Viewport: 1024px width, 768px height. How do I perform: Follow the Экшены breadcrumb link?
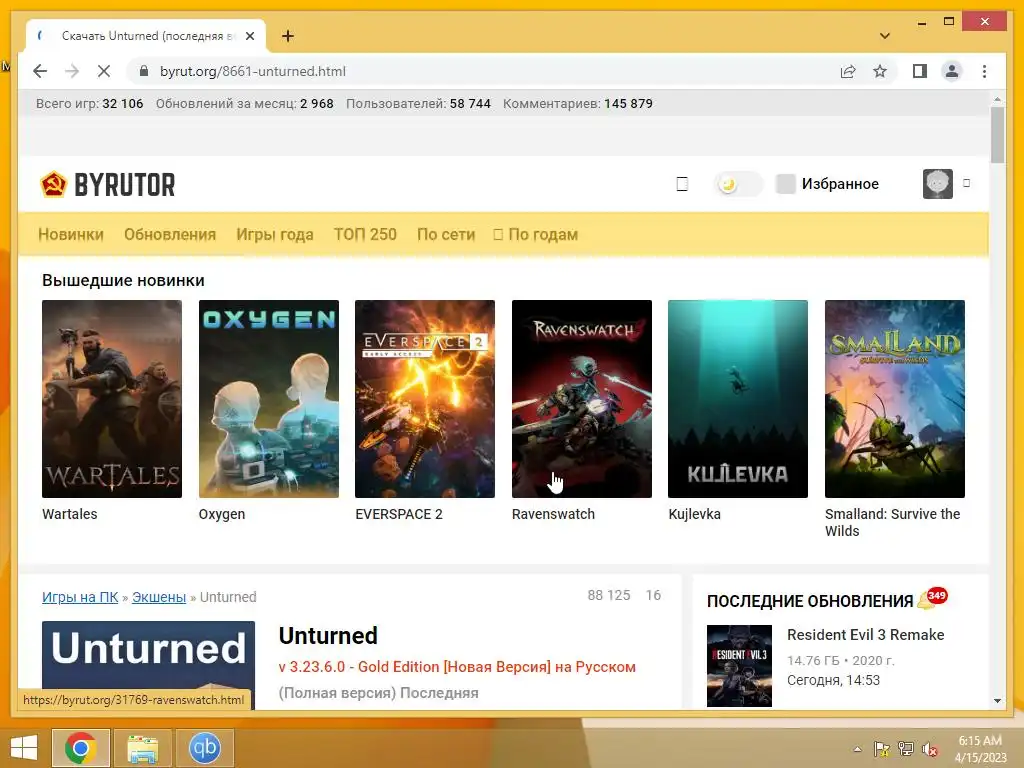pyautogui.click(x=159, y=597)
